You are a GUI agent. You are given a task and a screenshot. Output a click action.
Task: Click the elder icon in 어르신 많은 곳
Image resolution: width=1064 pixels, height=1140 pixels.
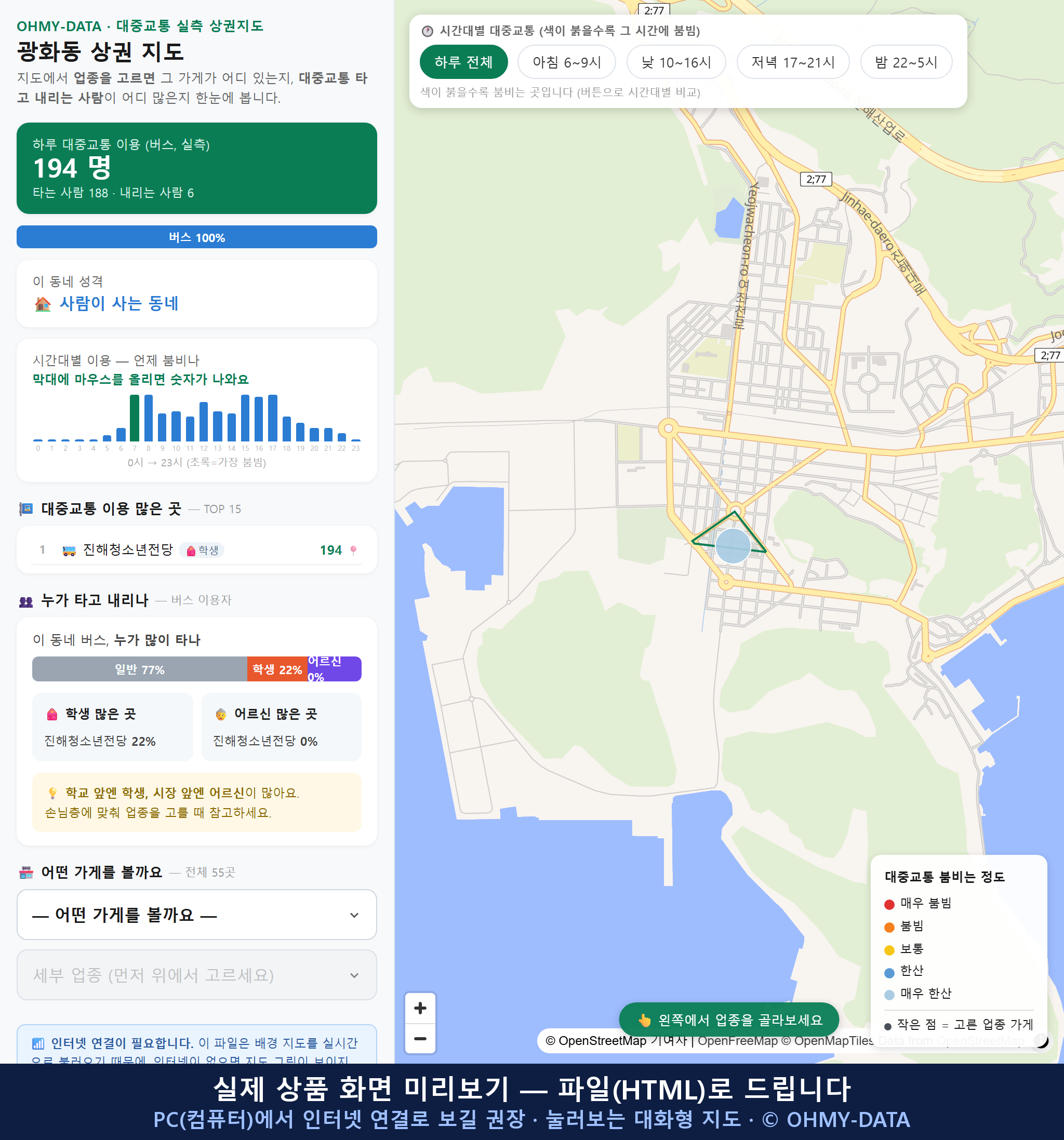click(x=221, y=715)
